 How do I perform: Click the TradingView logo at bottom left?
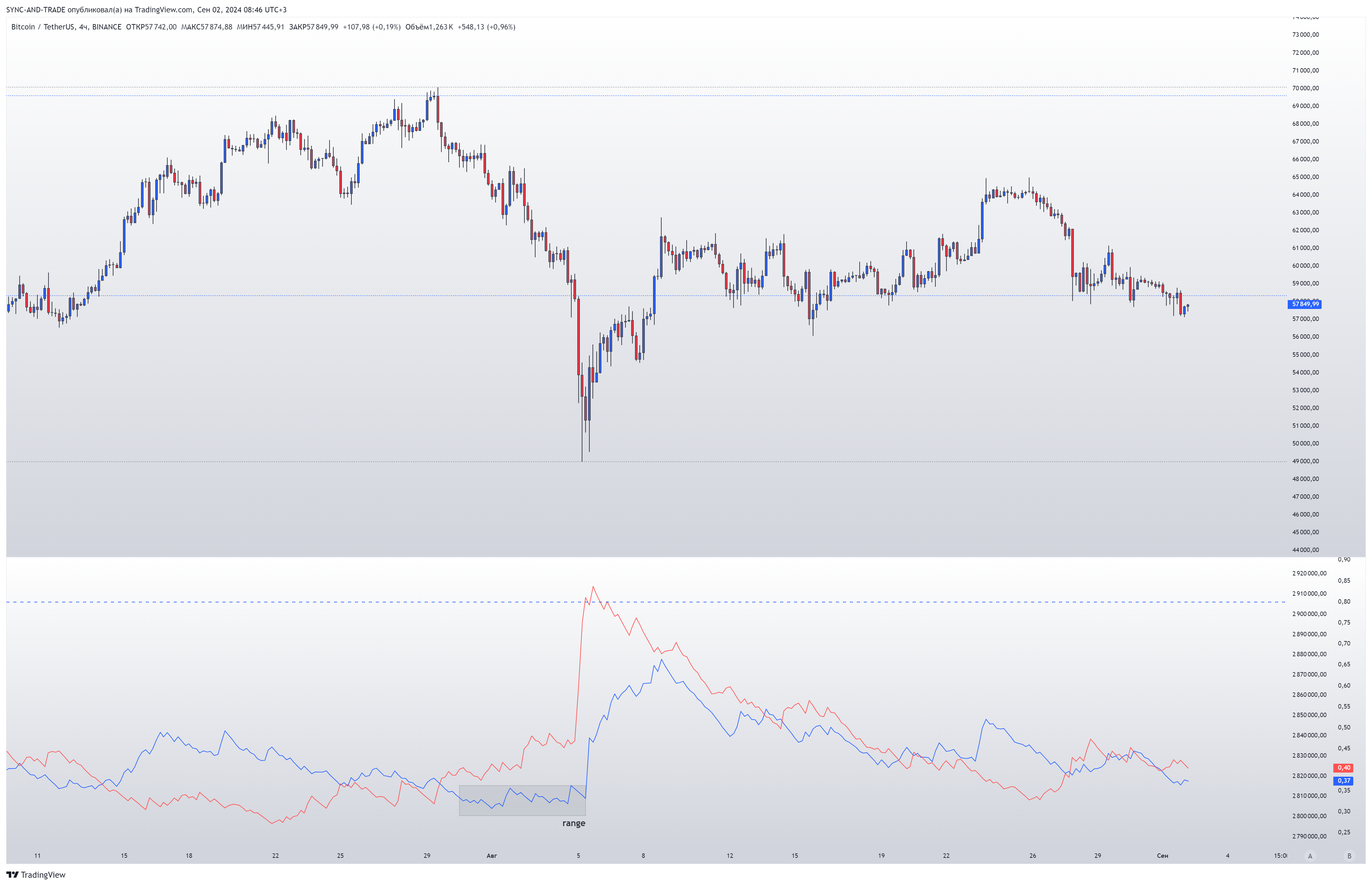(36, 875)
